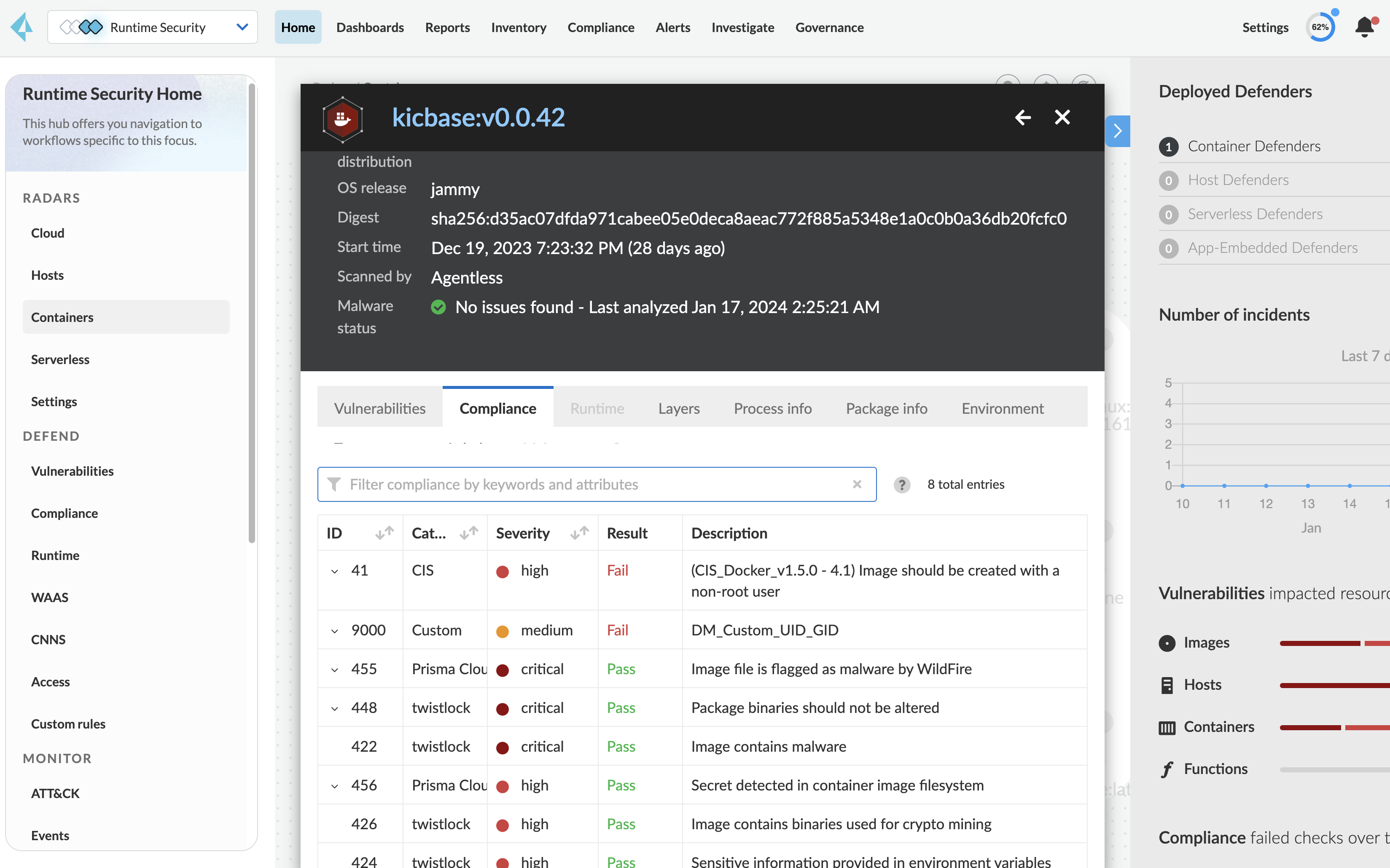Click the Prisma Cloud logo icon
Image resolution: width=1390 pixels, height=868 pixels.
pos(21,27)
